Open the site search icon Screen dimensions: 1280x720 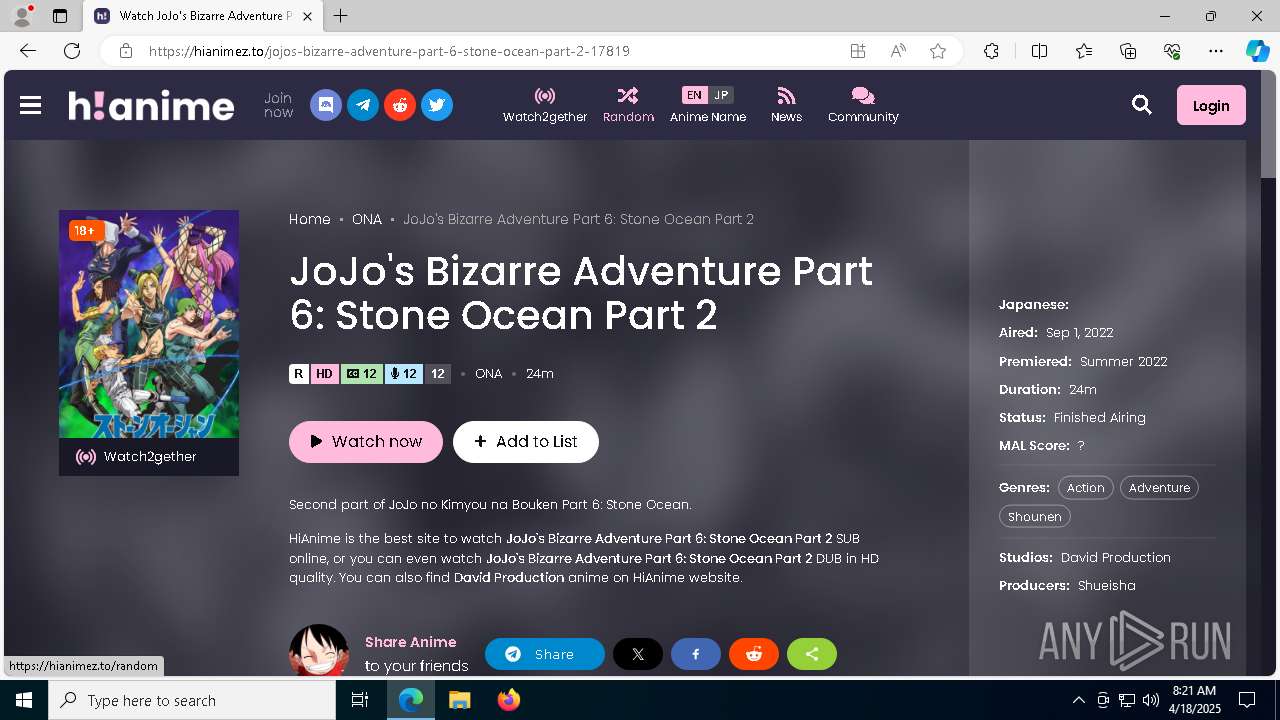(1142, 105)
